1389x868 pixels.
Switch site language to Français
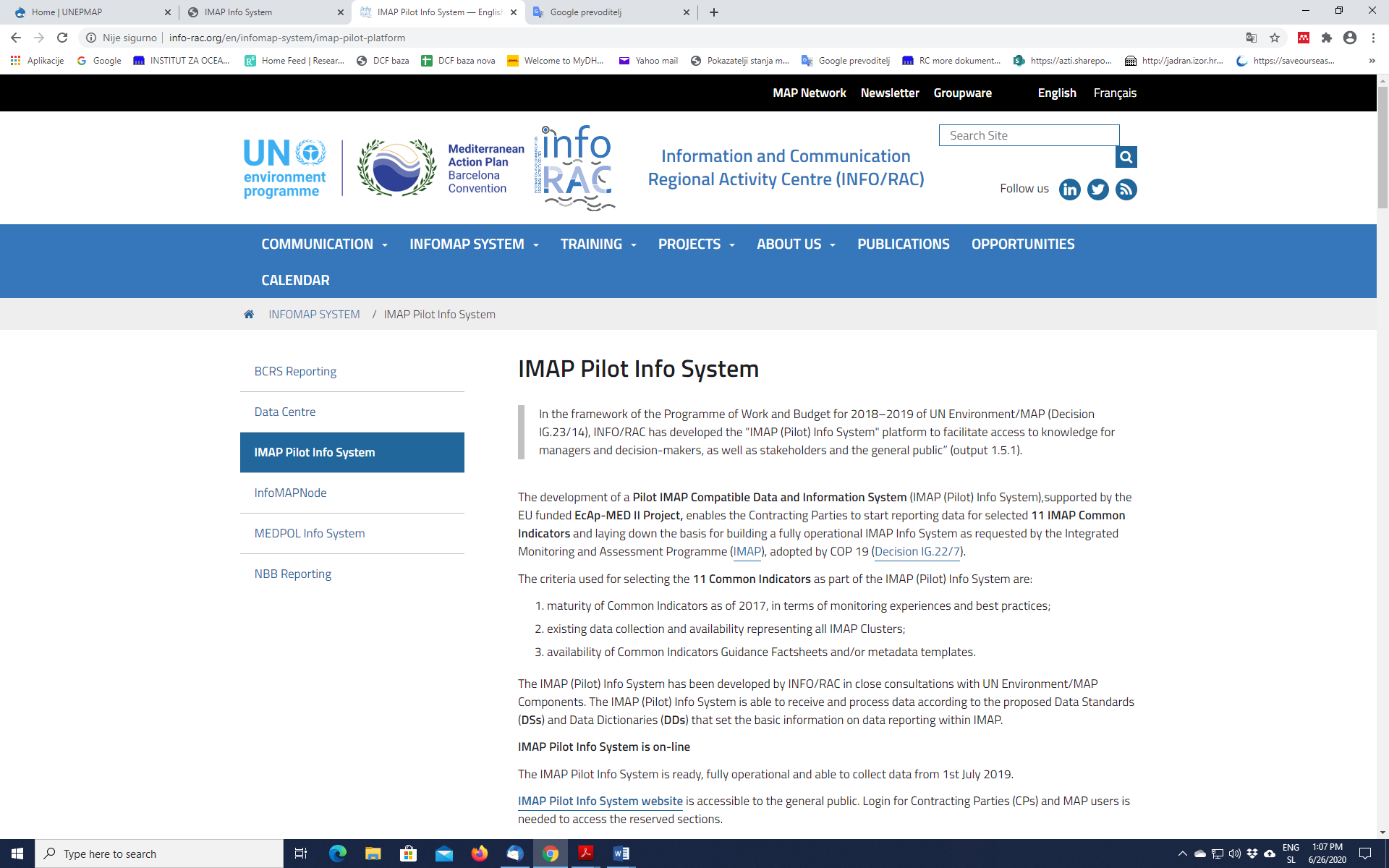(x=1114, y=93)
